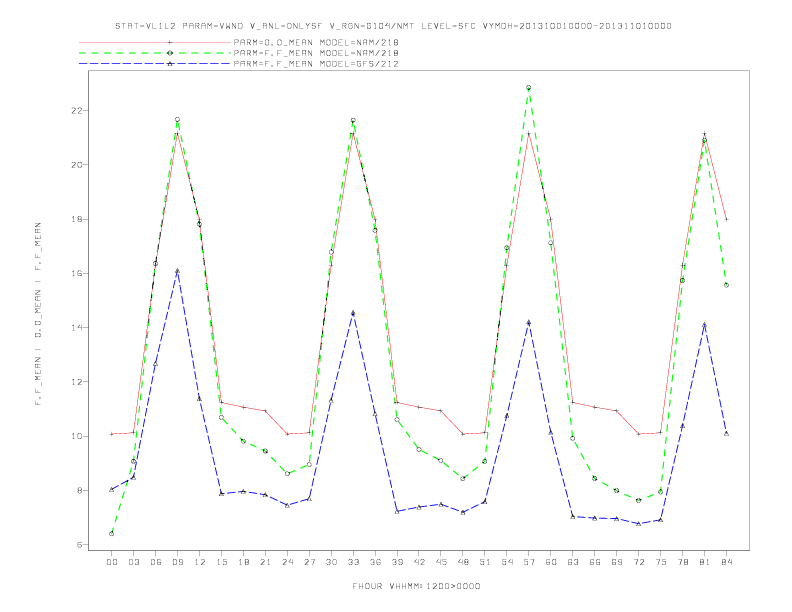The image size is (792, 612).
Task: Click the x-axis label FHOUR VHHMM:1200>0000
Action: [416, 586]
